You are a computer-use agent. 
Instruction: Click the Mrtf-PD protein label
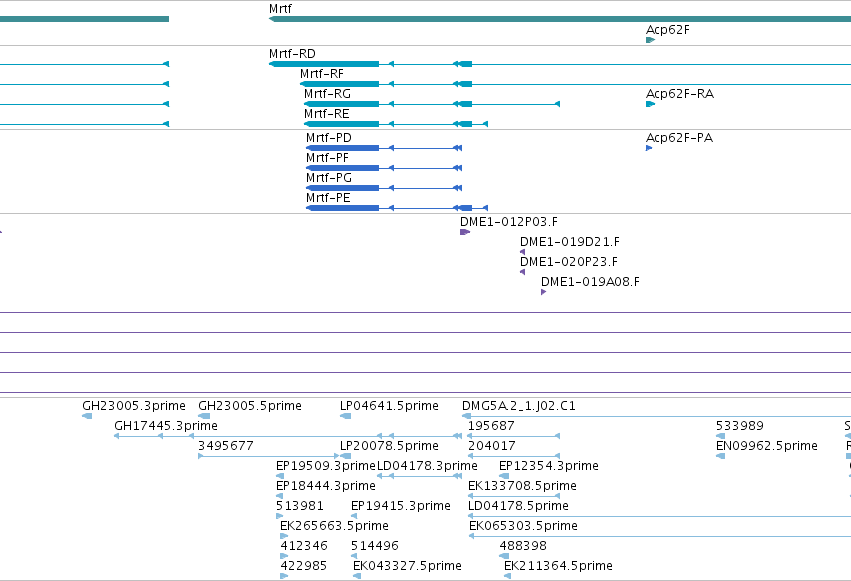(x=328, y=138)
